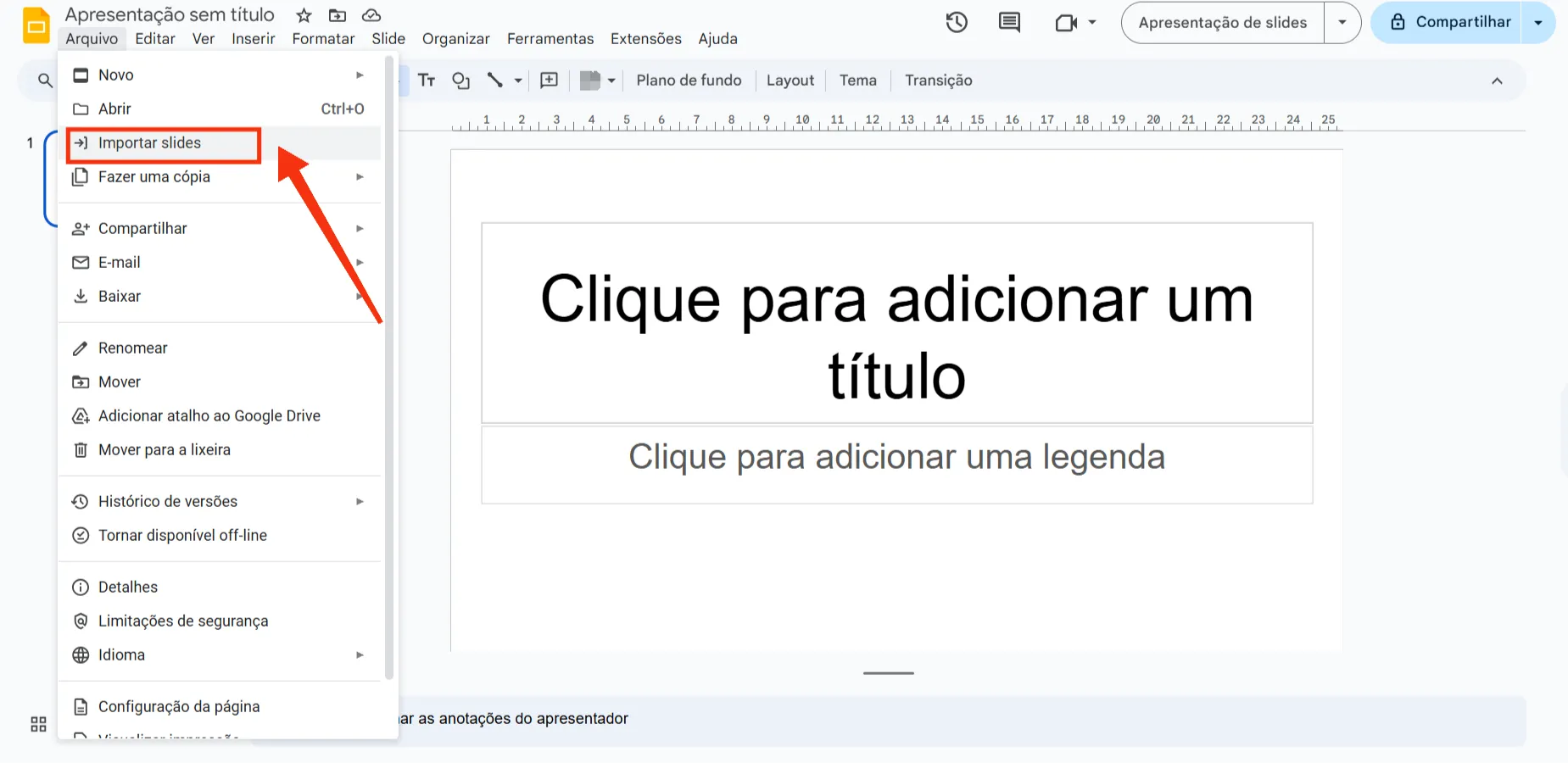This screenshot has width=1568, height=763.
Task: Click the move to folder icon
Action: click(338, 14)
